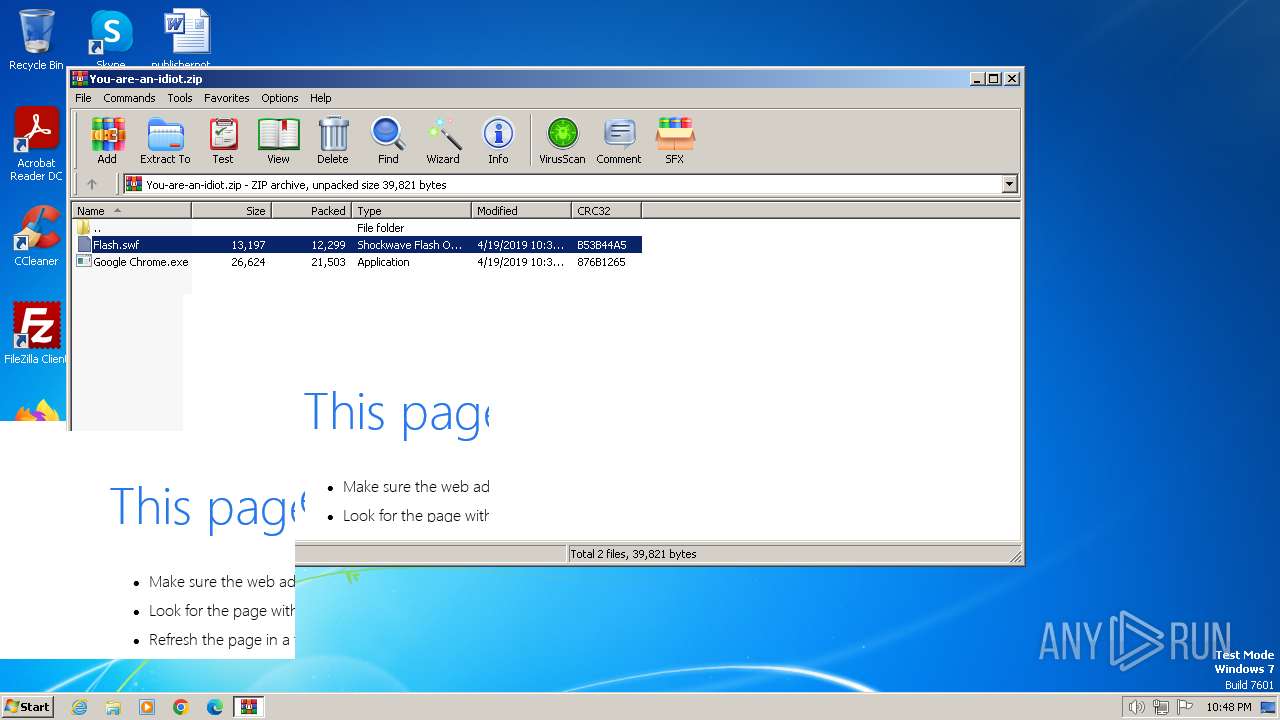Click the Delete trash can icon
Viewport: 1280px width, 720px height.
click(x=333, y=140)
